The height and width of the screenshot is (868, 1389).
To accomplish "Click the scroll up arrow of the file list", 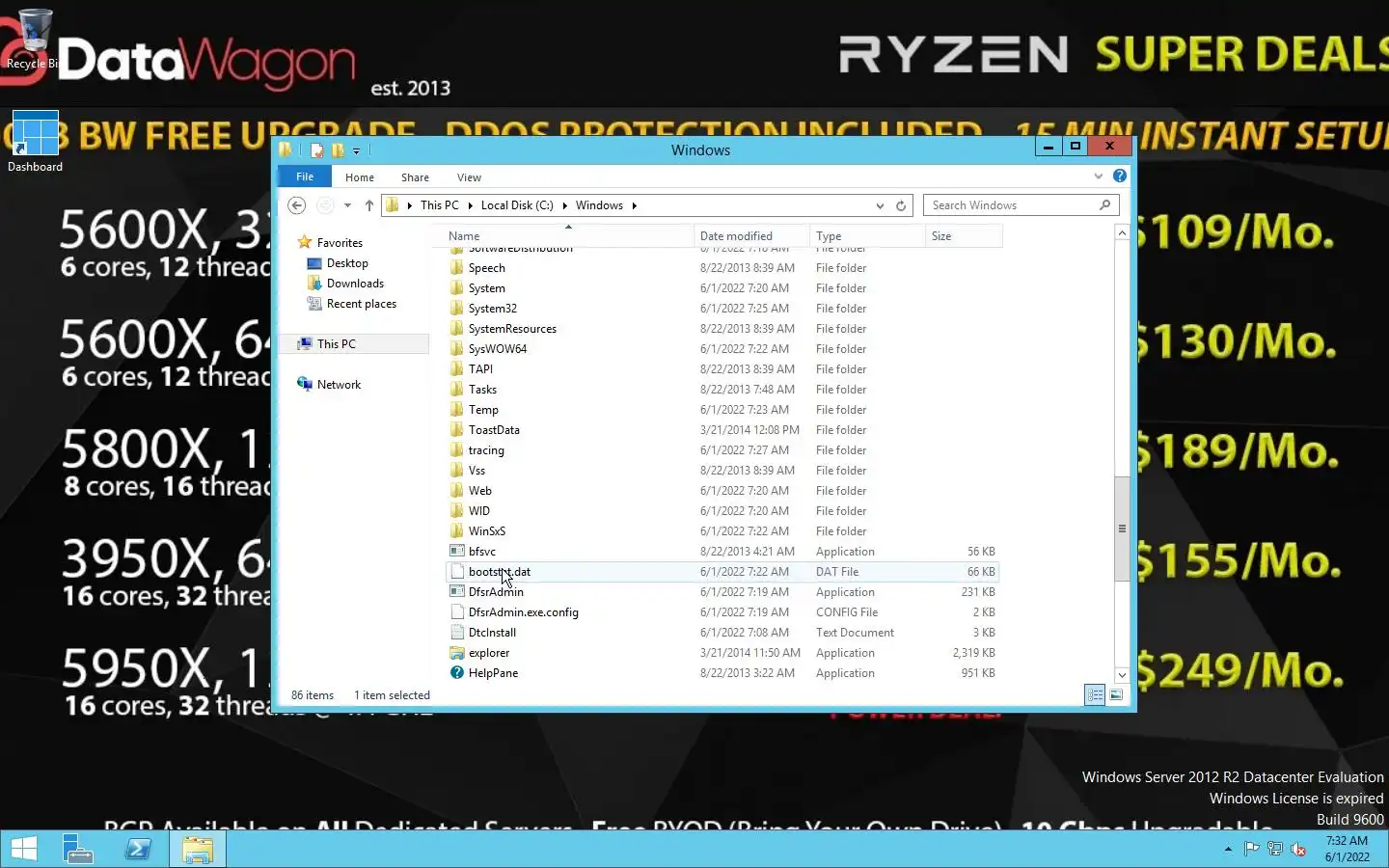I will pos(1122,232).
